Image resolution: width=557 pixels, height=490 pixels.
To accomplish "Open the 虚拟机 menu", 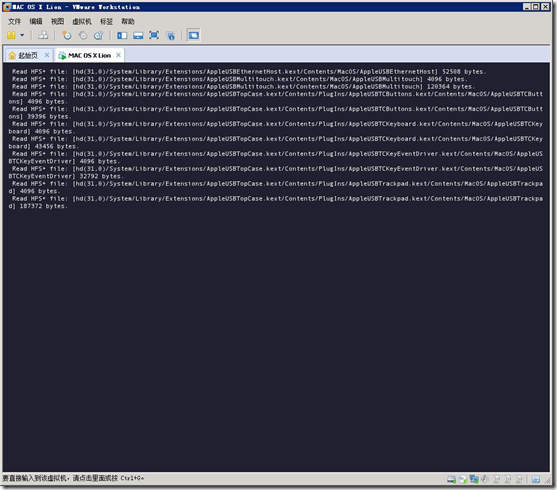I will coord(82,21).
